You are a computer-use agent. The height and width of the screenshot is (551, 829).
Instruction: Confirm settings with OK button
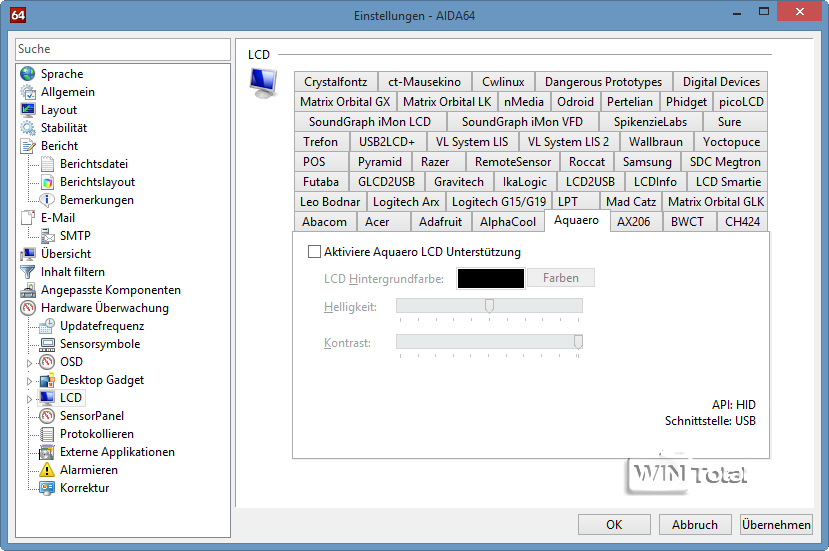(614, 525)
